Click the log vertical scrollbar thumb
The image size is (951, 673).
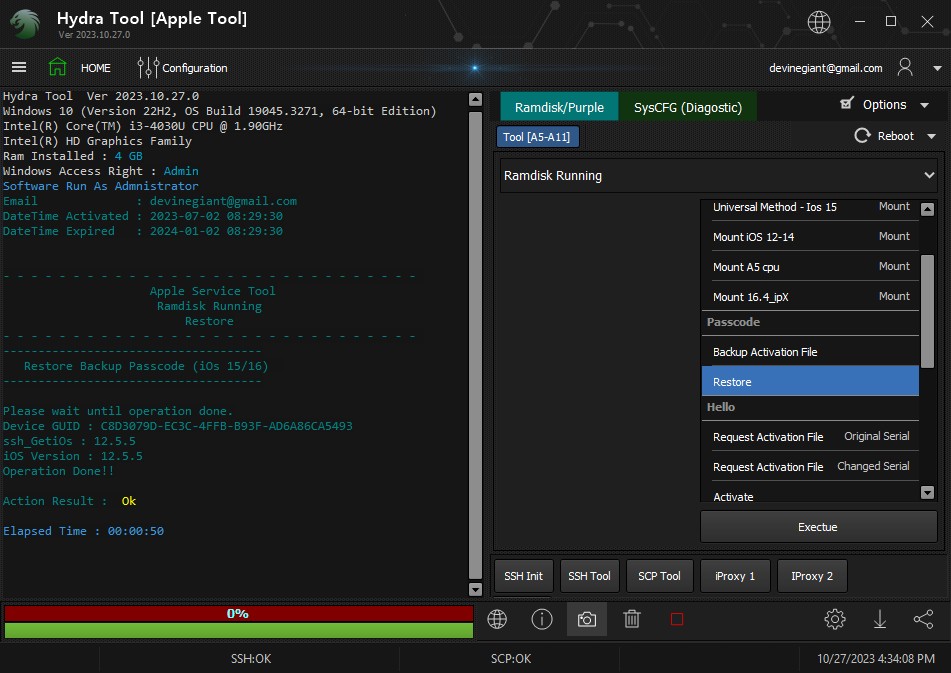click(476, 346)
